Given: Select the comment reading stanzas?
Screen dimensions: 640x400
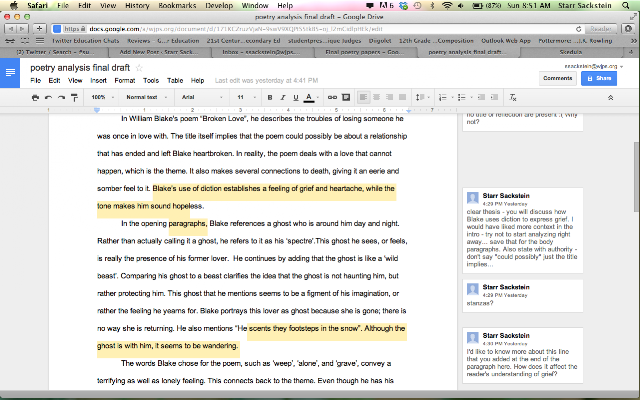Looking at the screenshot, I should pyautogui.click(x=522, y=296).
